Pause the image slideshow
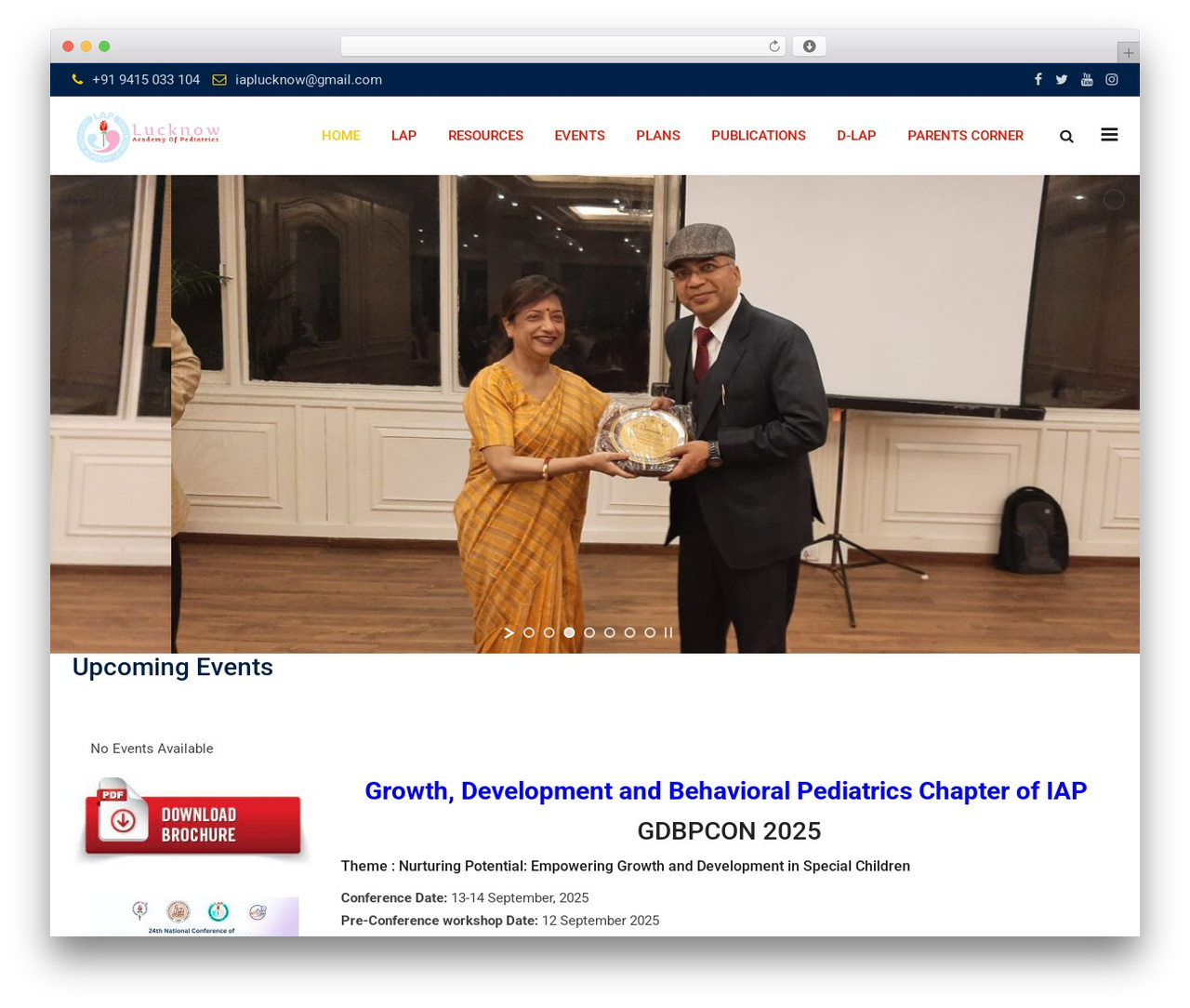The image size is (1190, 1008). click(668, 632)
